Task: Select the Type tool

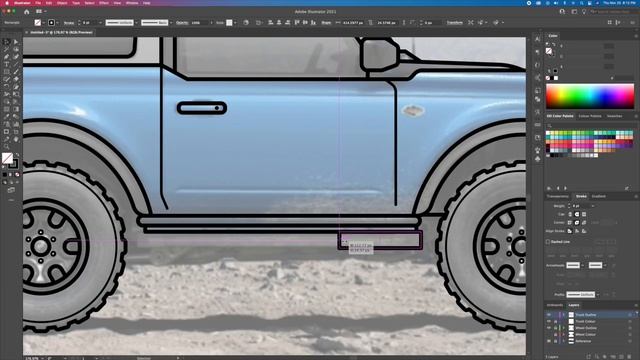Action: click(x=7, y=64)
